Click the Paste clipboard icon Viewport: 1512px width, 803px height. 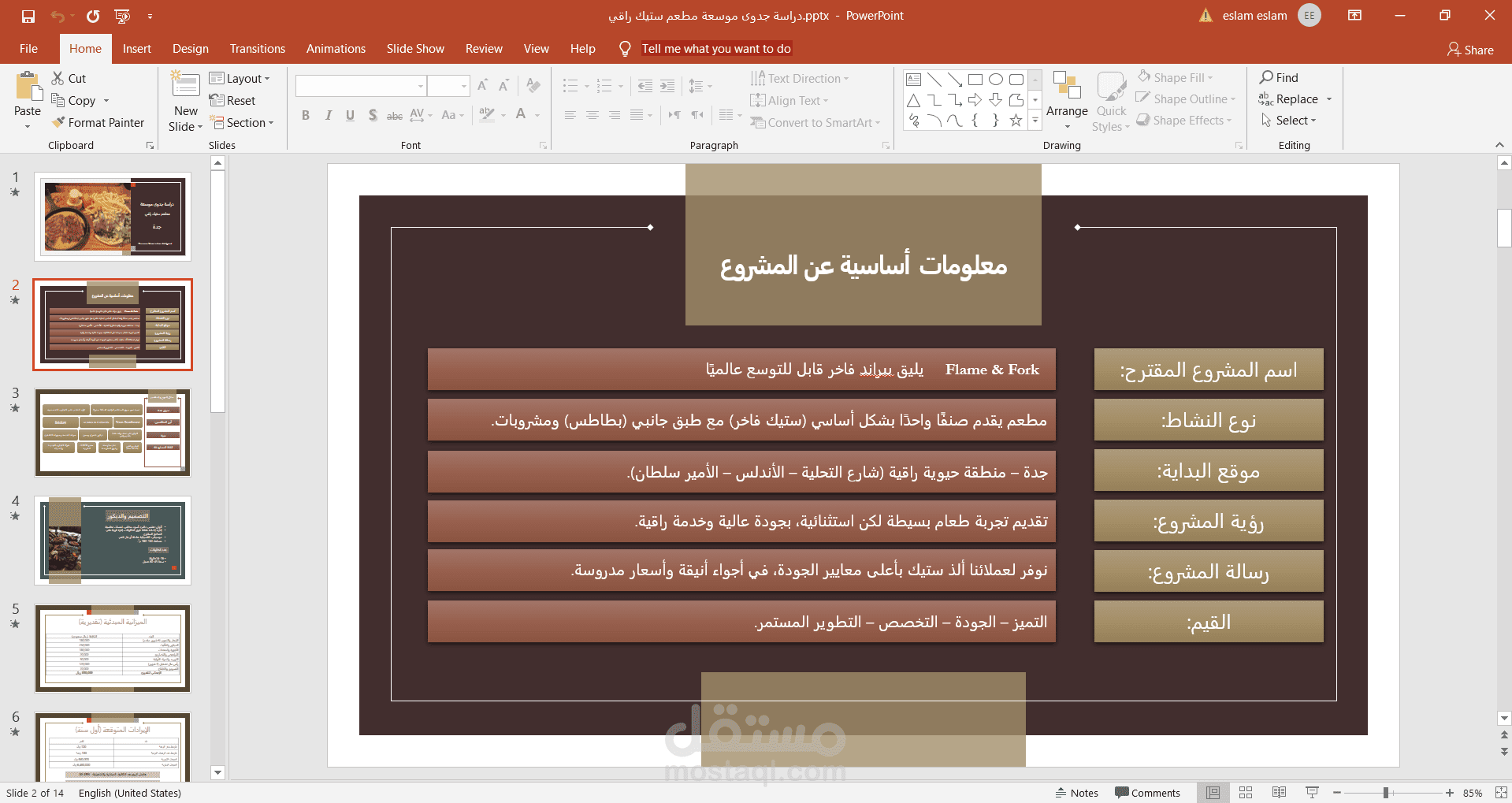[28, 87]
